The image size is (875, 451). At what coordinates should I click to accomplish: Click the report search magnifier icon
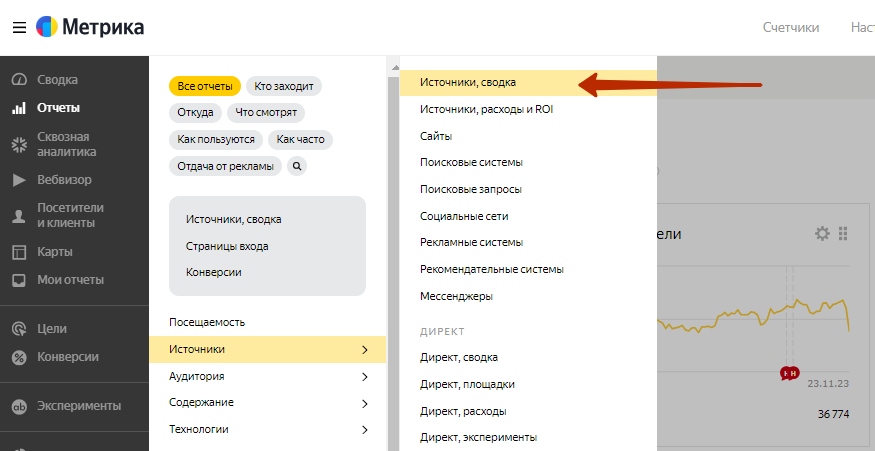(297, 166)
